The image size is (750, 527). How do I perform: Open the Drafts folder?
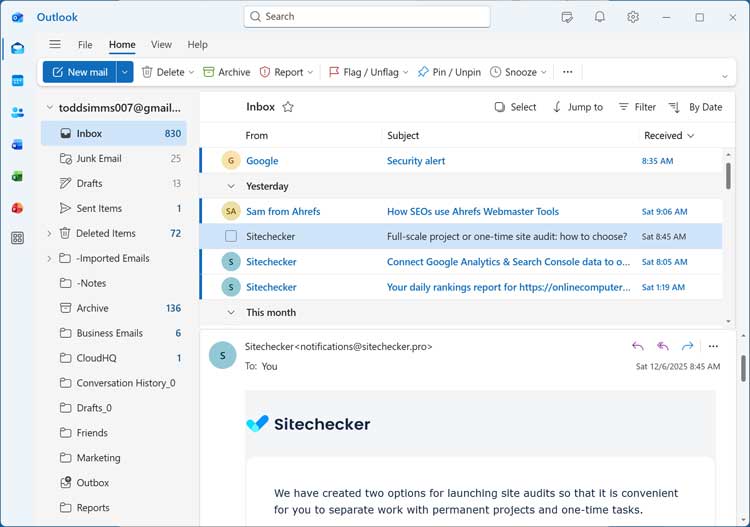[114, 183]
